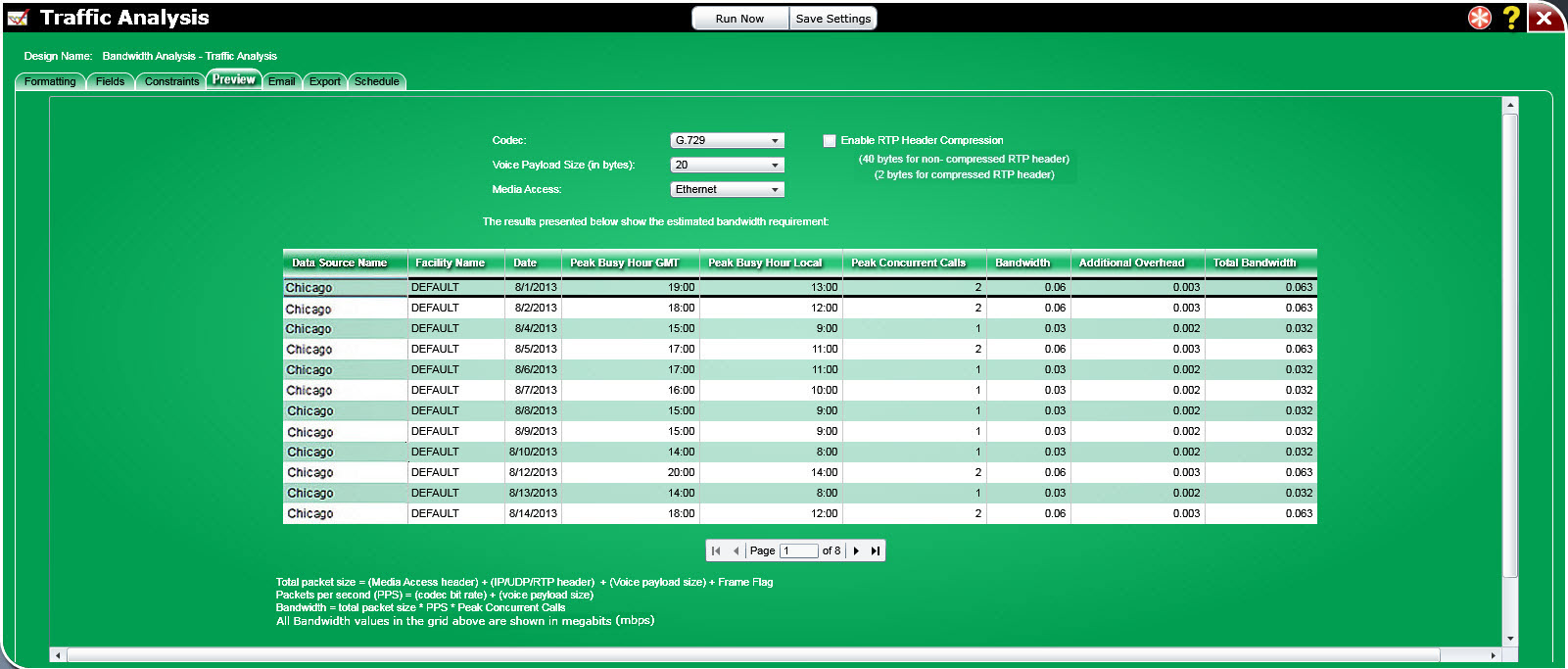Open help with the yellow question mark
This screenshot has width=1568, height=669.
(x=1511, y=18)
